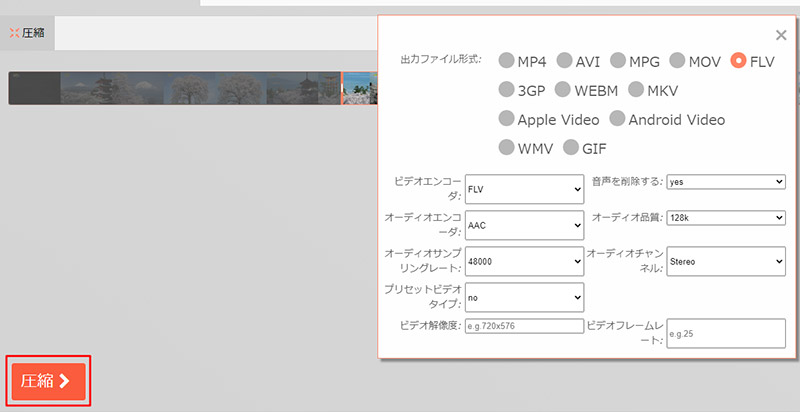Viewport: 800px width, 412px height.
Task: Click the orange 圧縮 button
Action: (x=48, y=381)
